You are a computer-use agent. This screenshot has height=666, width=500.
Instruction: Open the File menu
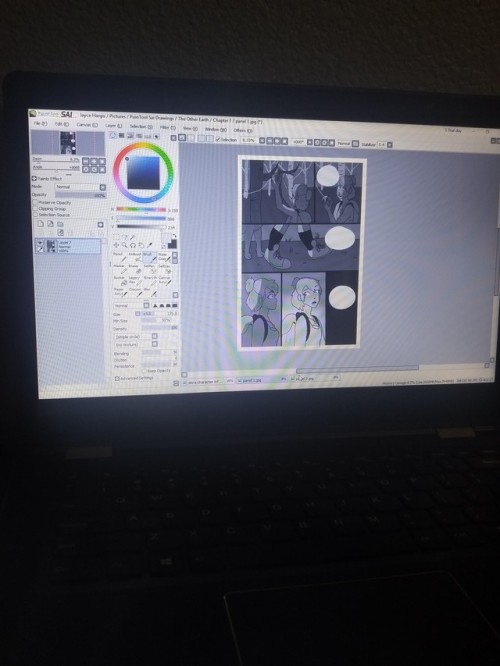[x=40, y=124]
